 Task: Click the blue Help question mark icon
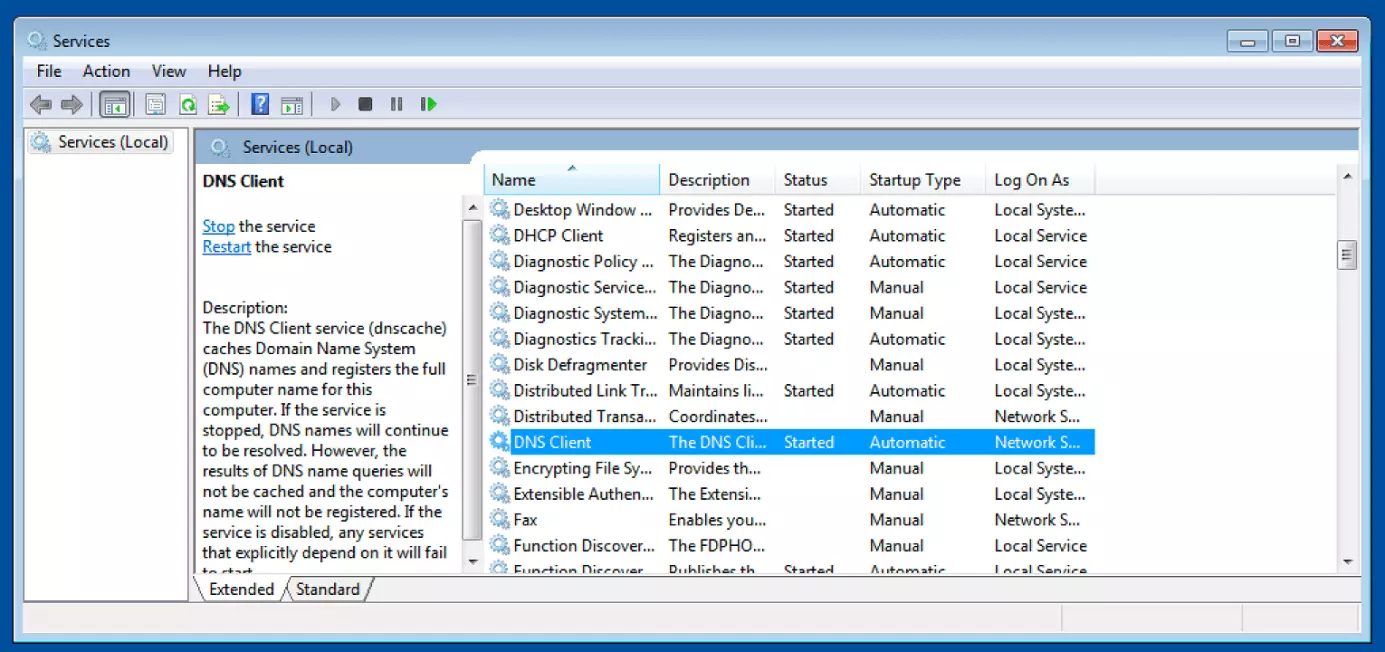coord(260,104)
